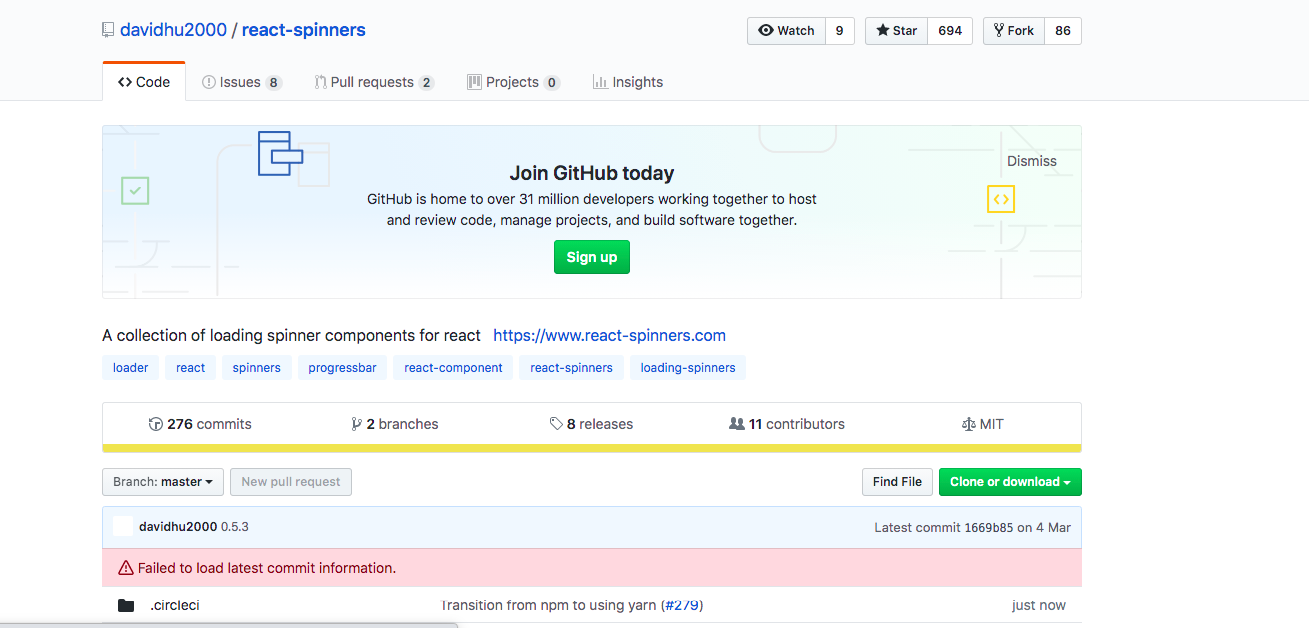The width and height of the screenshot is (1309, 628).
Task: Select the react-spinners topic tag
Action: pos(571,368)
